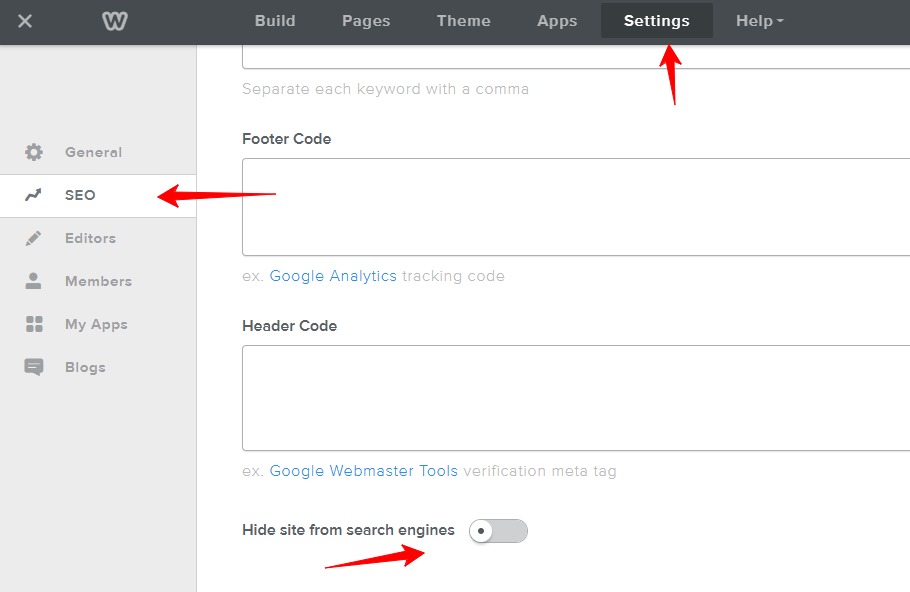Click the Header Code heading

[x=290, y=326]
